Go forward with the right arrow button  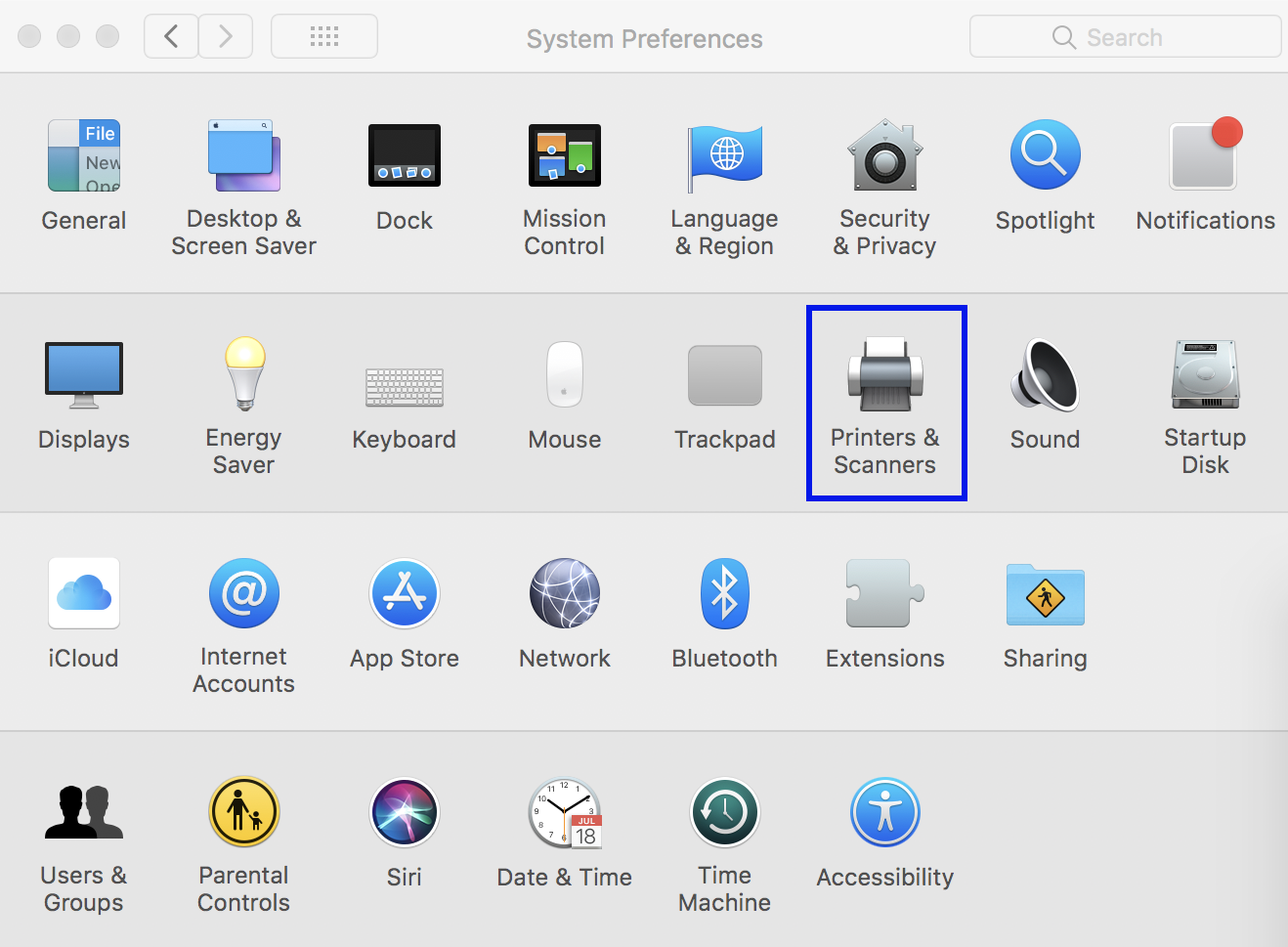[226, 37]
